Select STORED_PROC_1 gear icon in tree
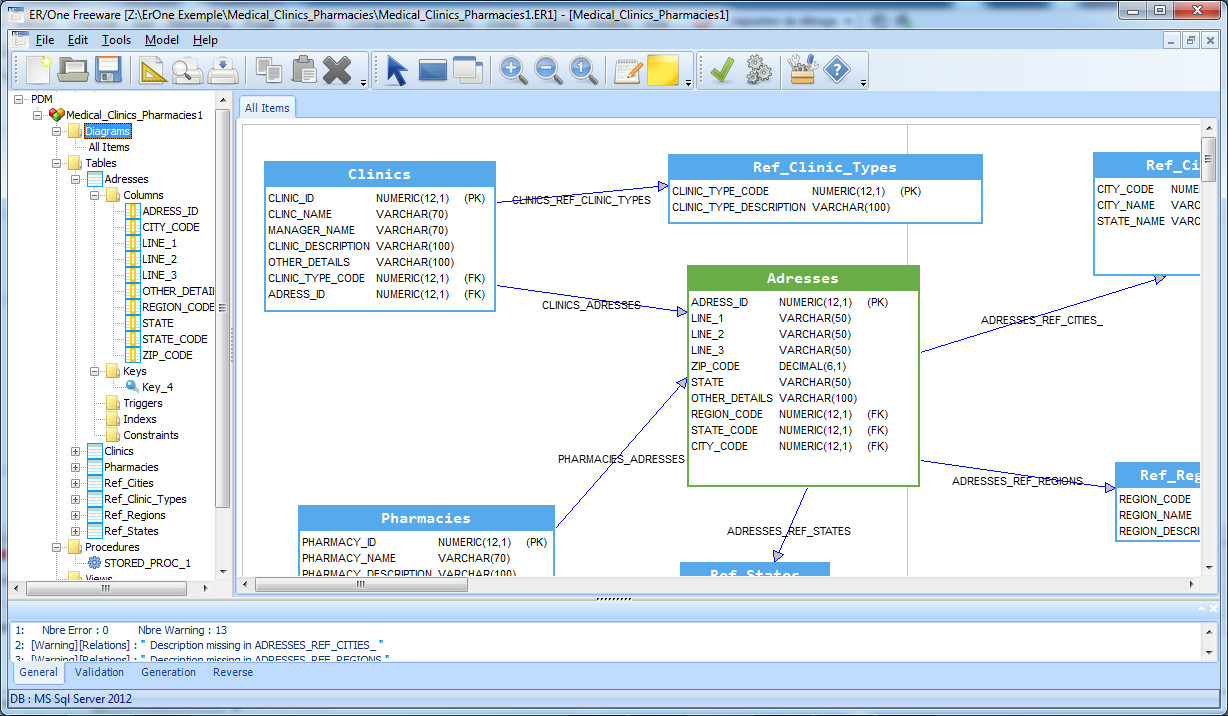The width and height of the screenshot is (1228, 716). click(x=95, y=563)
